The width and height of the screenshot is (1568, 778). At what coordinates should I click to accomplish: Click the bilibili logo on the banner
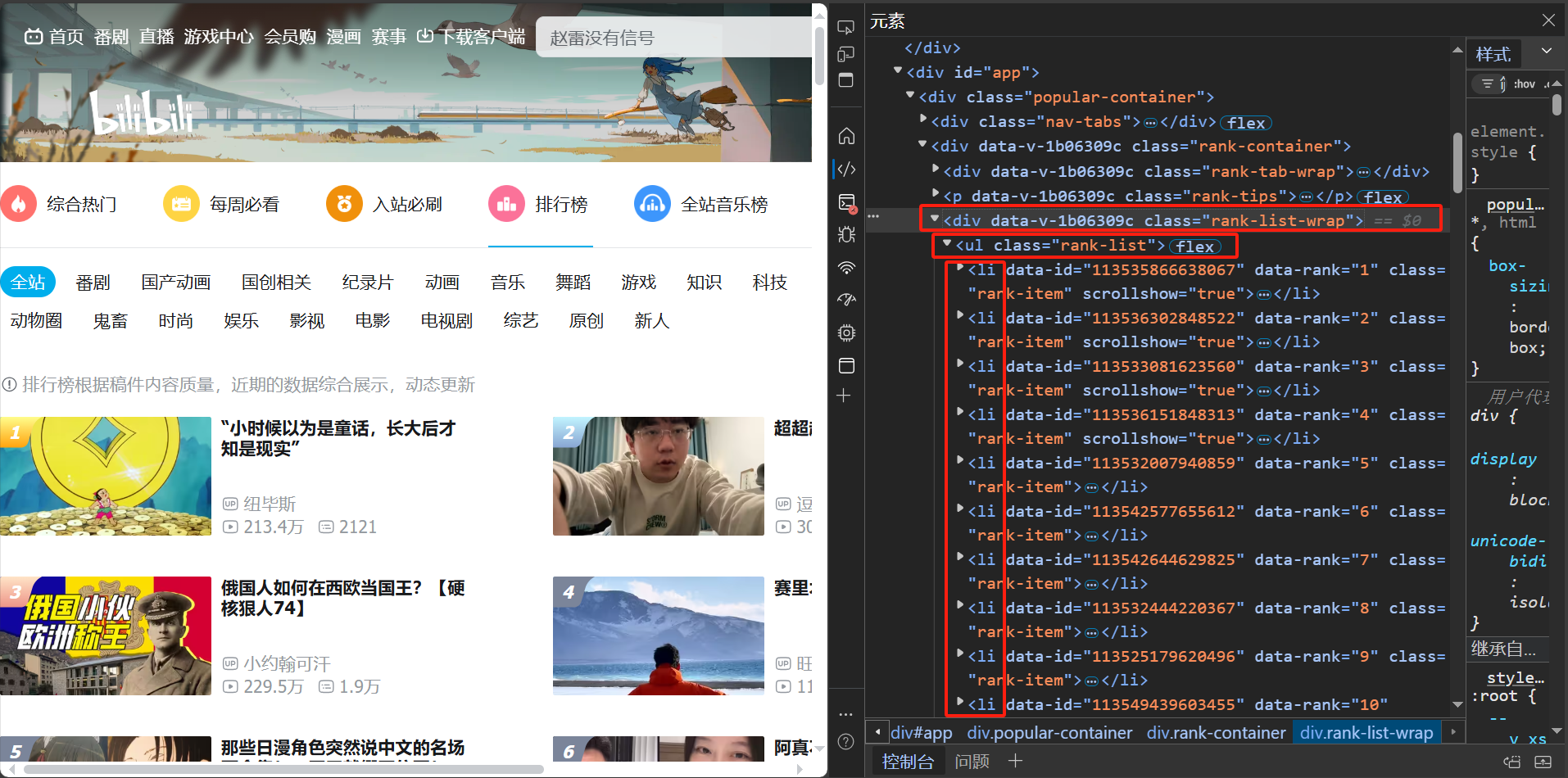141,113
